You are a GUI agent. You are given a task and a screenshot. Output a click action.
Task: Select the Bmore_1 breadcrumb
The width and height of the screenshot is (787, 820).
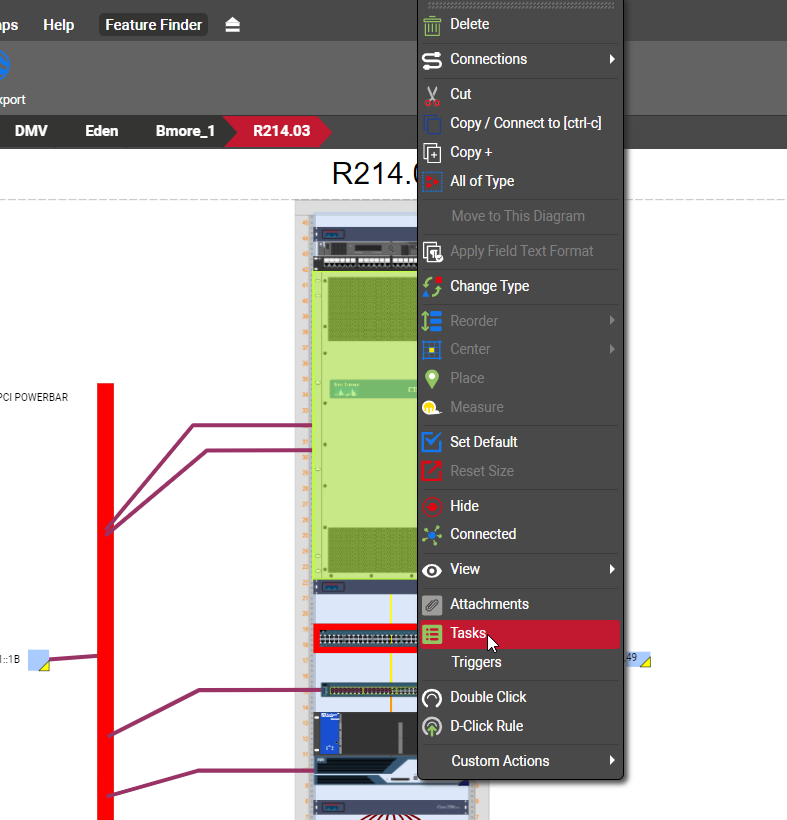pyautogui.click(x=185, y=131)
